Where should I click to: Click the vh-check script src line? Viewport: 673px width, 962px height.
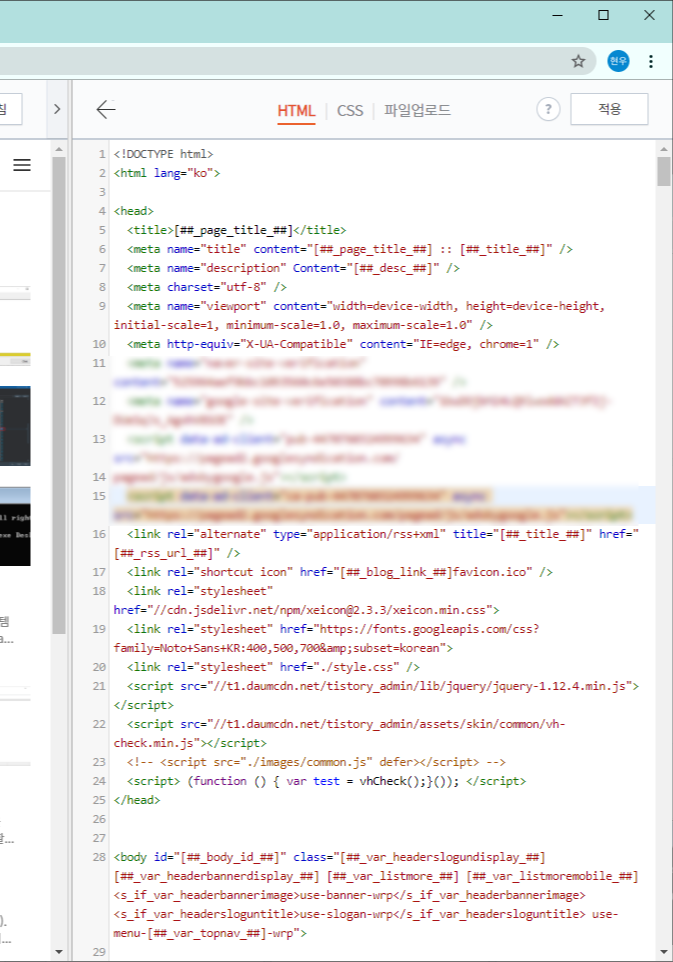coord(339,734)
